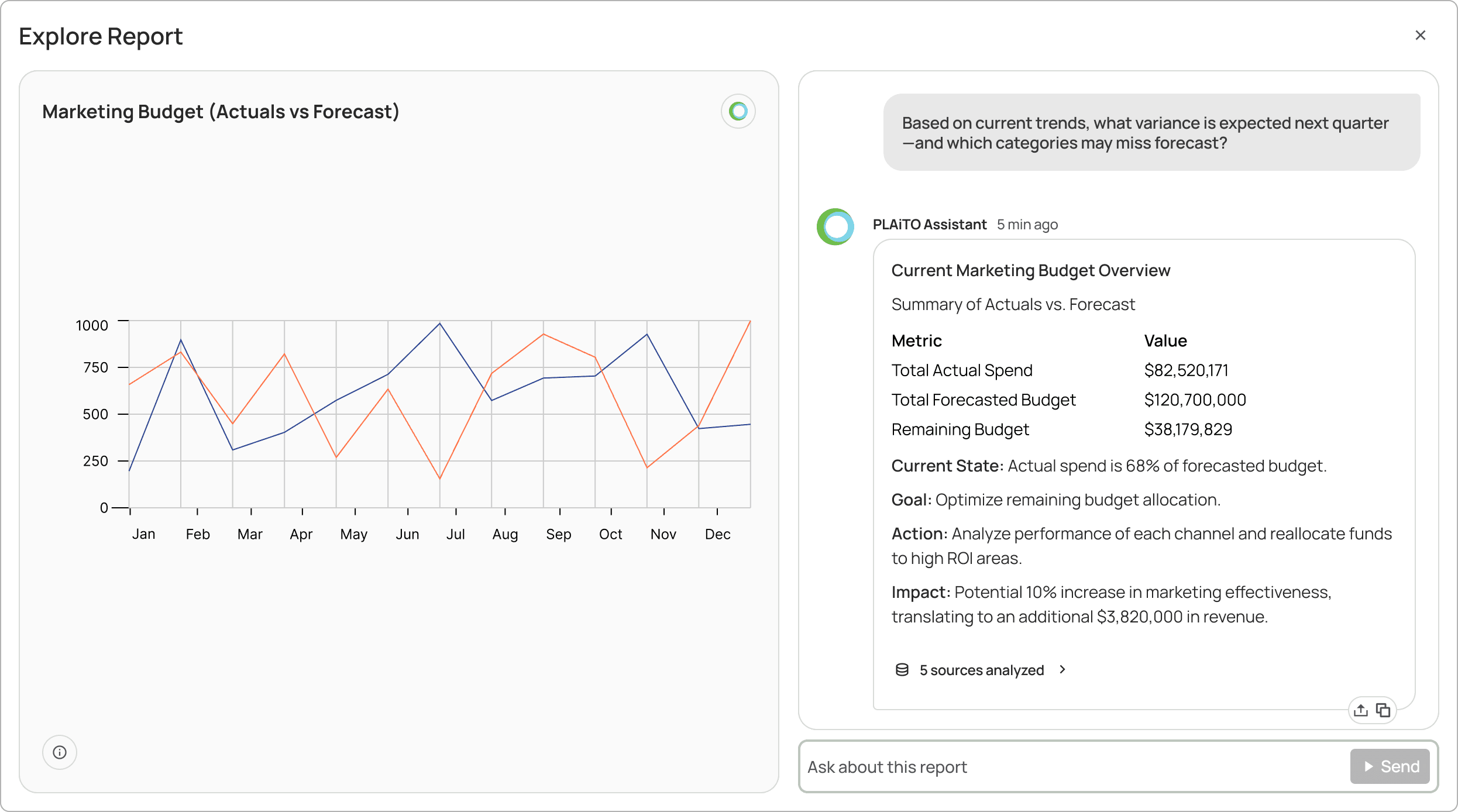Open the sources analyzed details
Image resolution: width=1458 pixels, height=812 pixels.
click(x=981, y=670)
